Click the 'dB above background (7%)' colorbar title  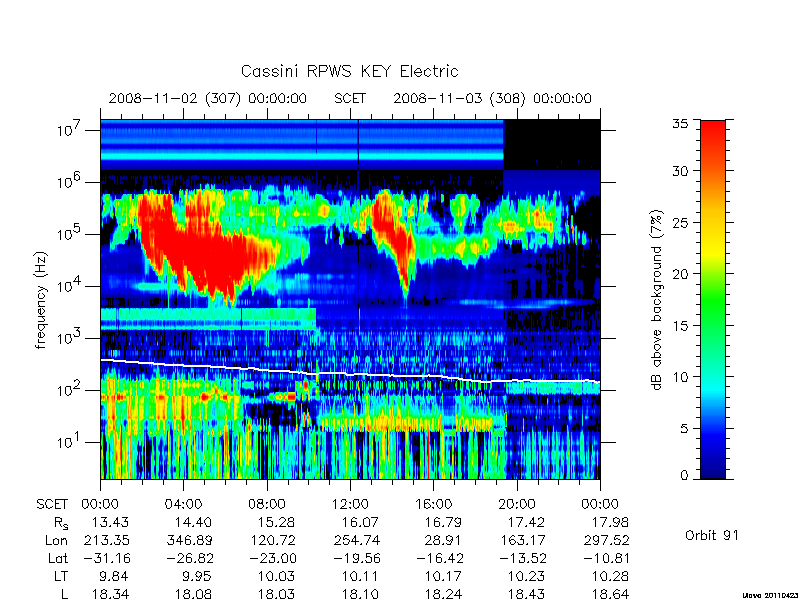pos(658,300)
